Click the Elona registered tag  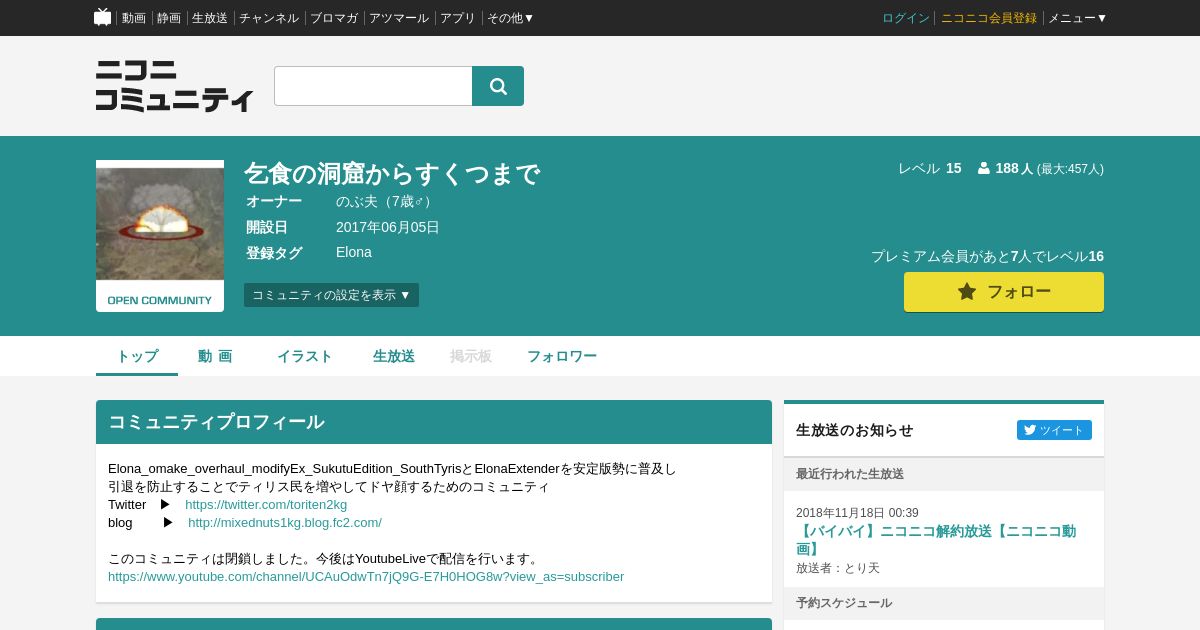coord(354,252)
